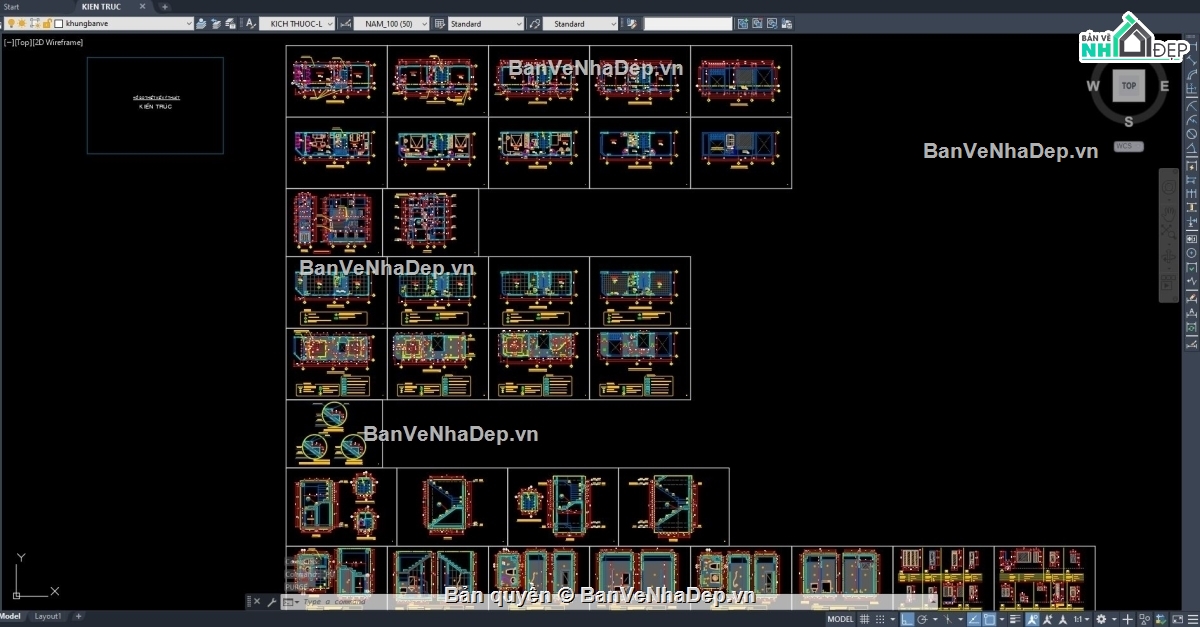Close the KIEN TRUC drawing tab
Viewport: 1200px width, 627px height.
142,6
